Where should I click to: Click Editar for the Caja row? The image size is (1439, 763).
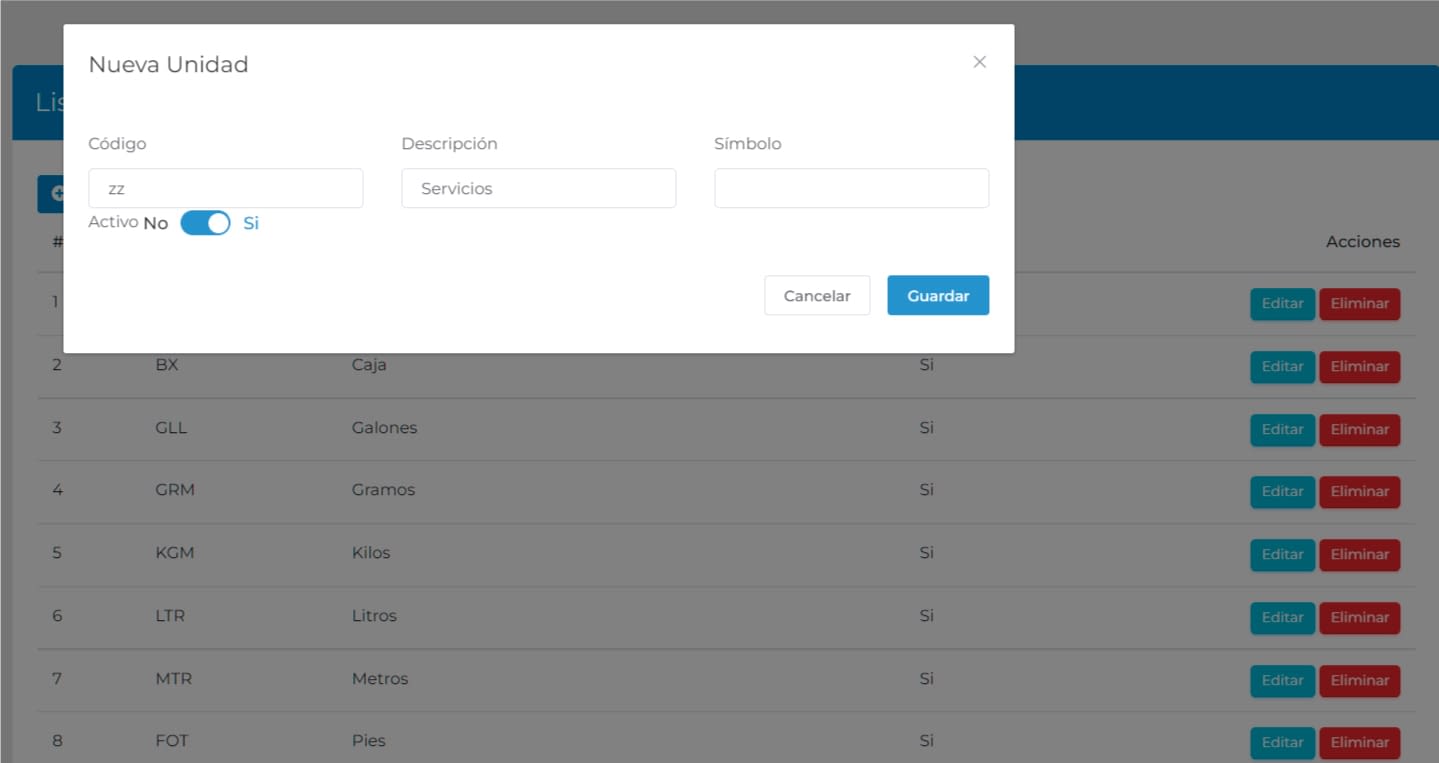click(x=1281, y=367)
